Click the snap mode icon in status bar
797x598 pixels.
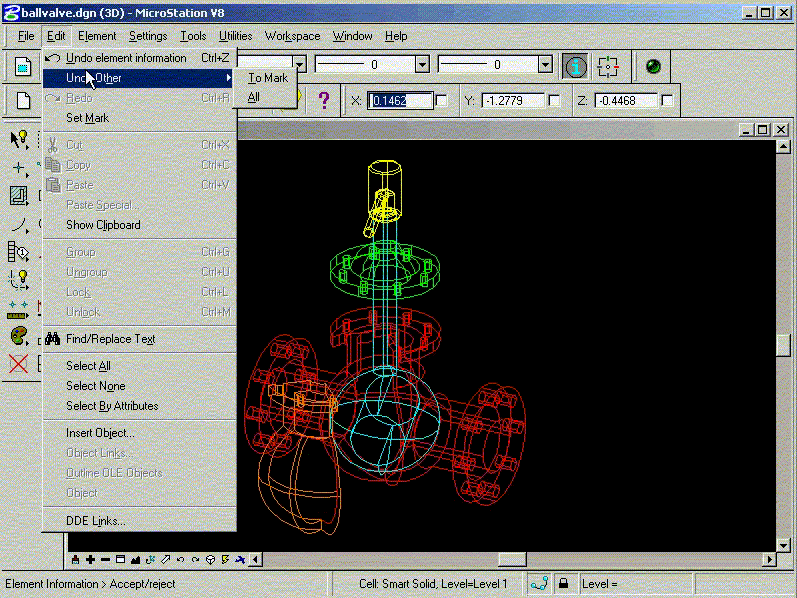pos(539,583)
